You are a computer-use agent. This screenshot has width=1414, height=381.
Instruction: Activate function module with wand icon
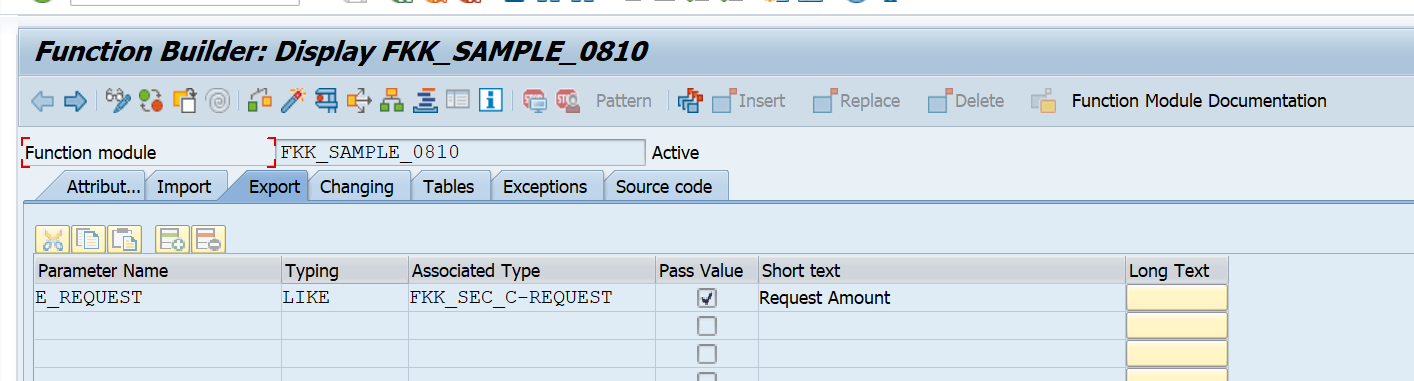pyautogui.click(x=293, y=100)
